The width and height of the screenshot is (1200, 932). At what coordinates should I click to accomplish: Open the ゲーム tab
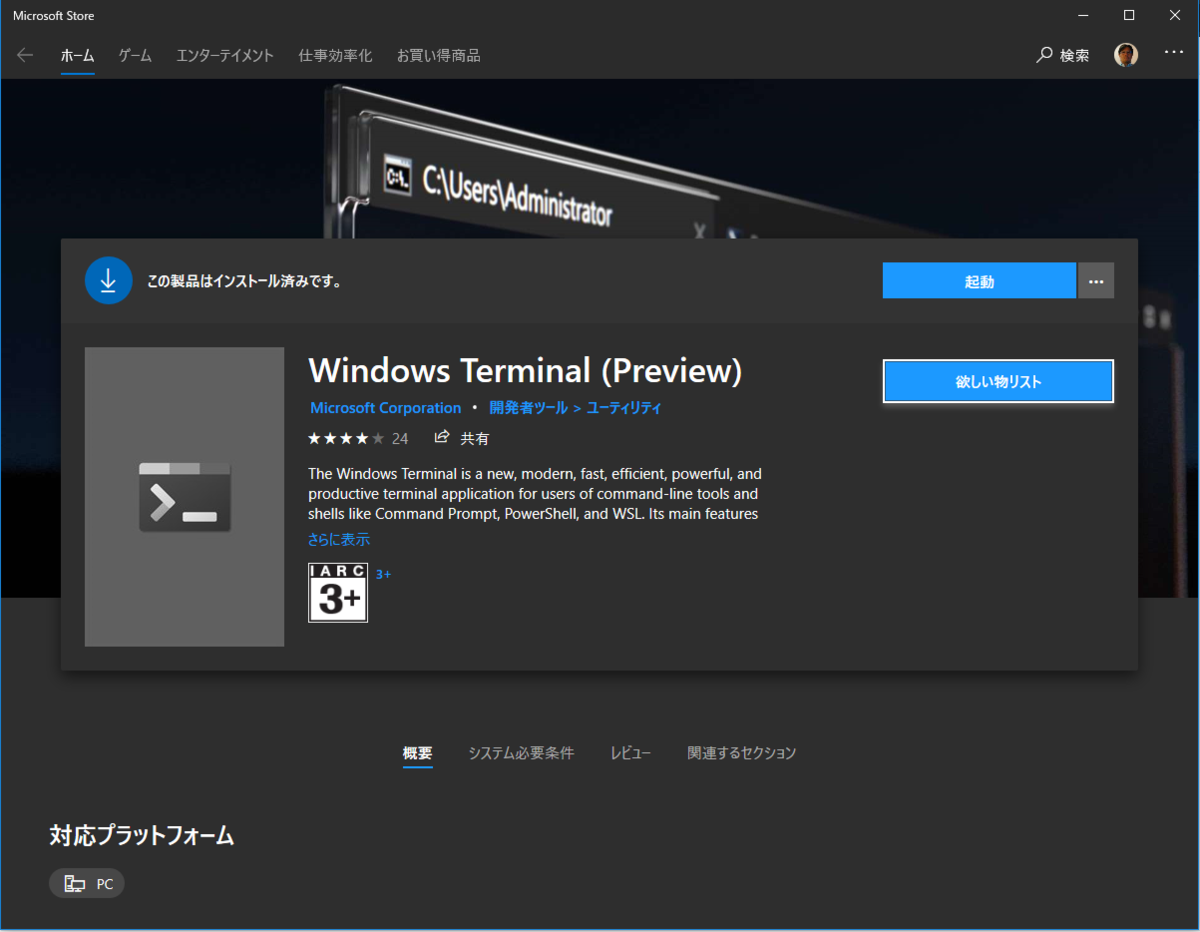[x=135, y=56]
